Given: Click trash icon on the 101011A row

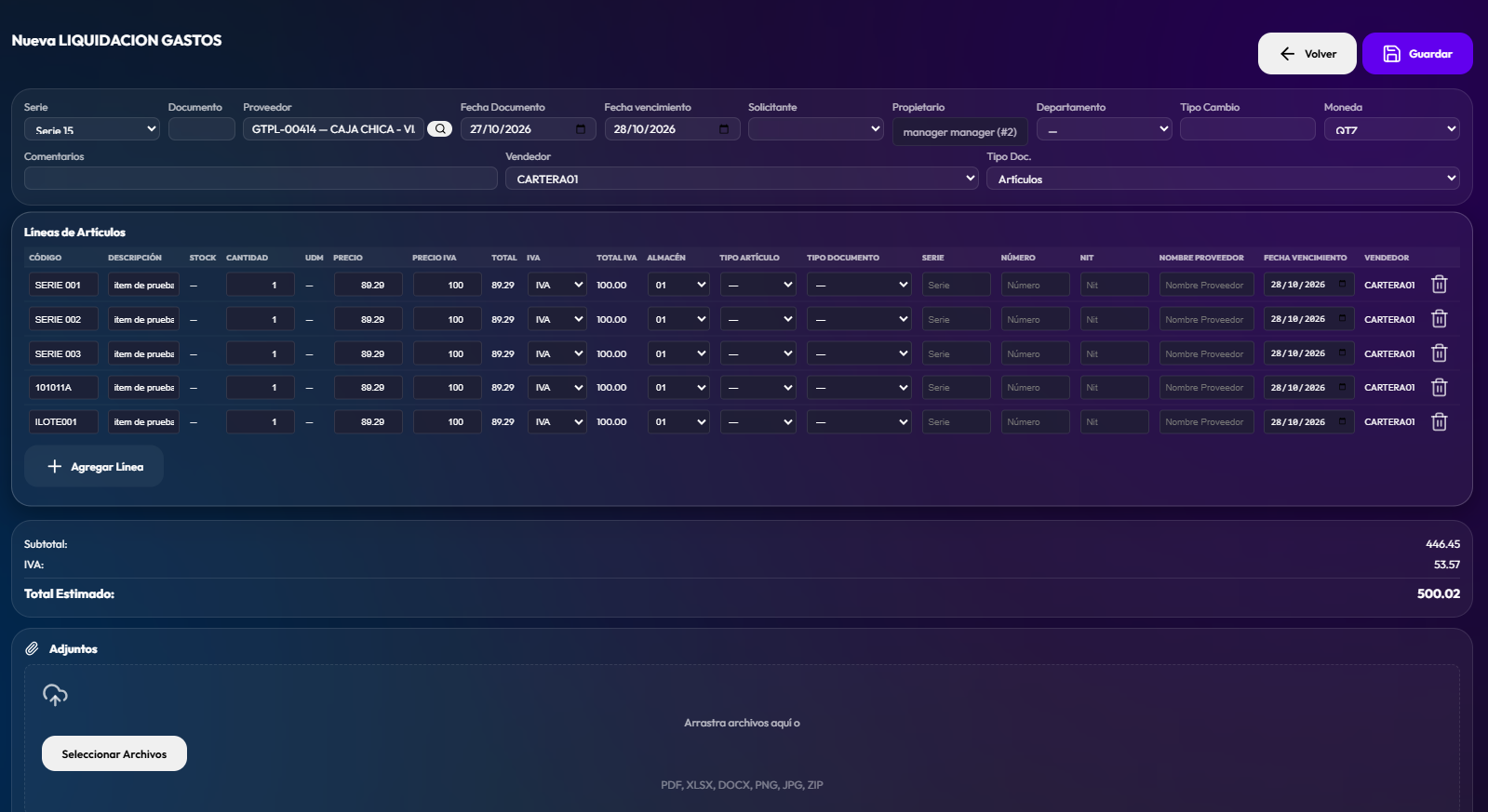Looking at the screenshot, I should [x=1439, y=387].
